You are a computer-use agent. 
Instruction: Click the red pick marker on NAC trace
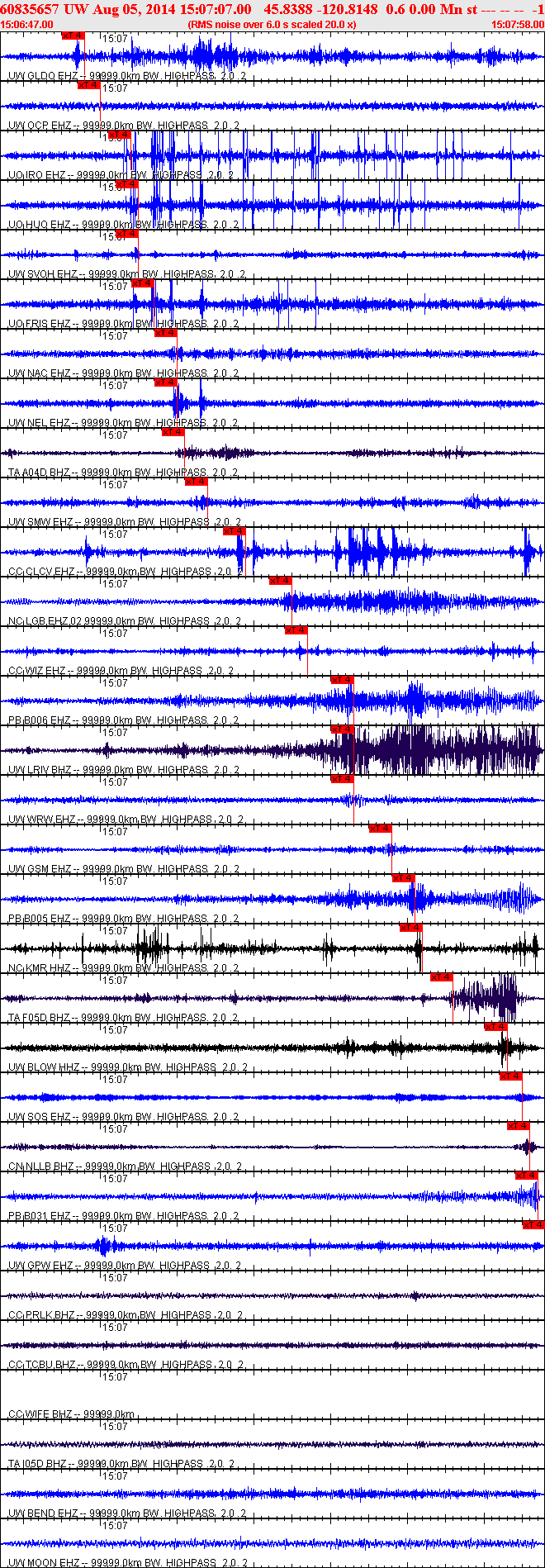coord(166,333)
